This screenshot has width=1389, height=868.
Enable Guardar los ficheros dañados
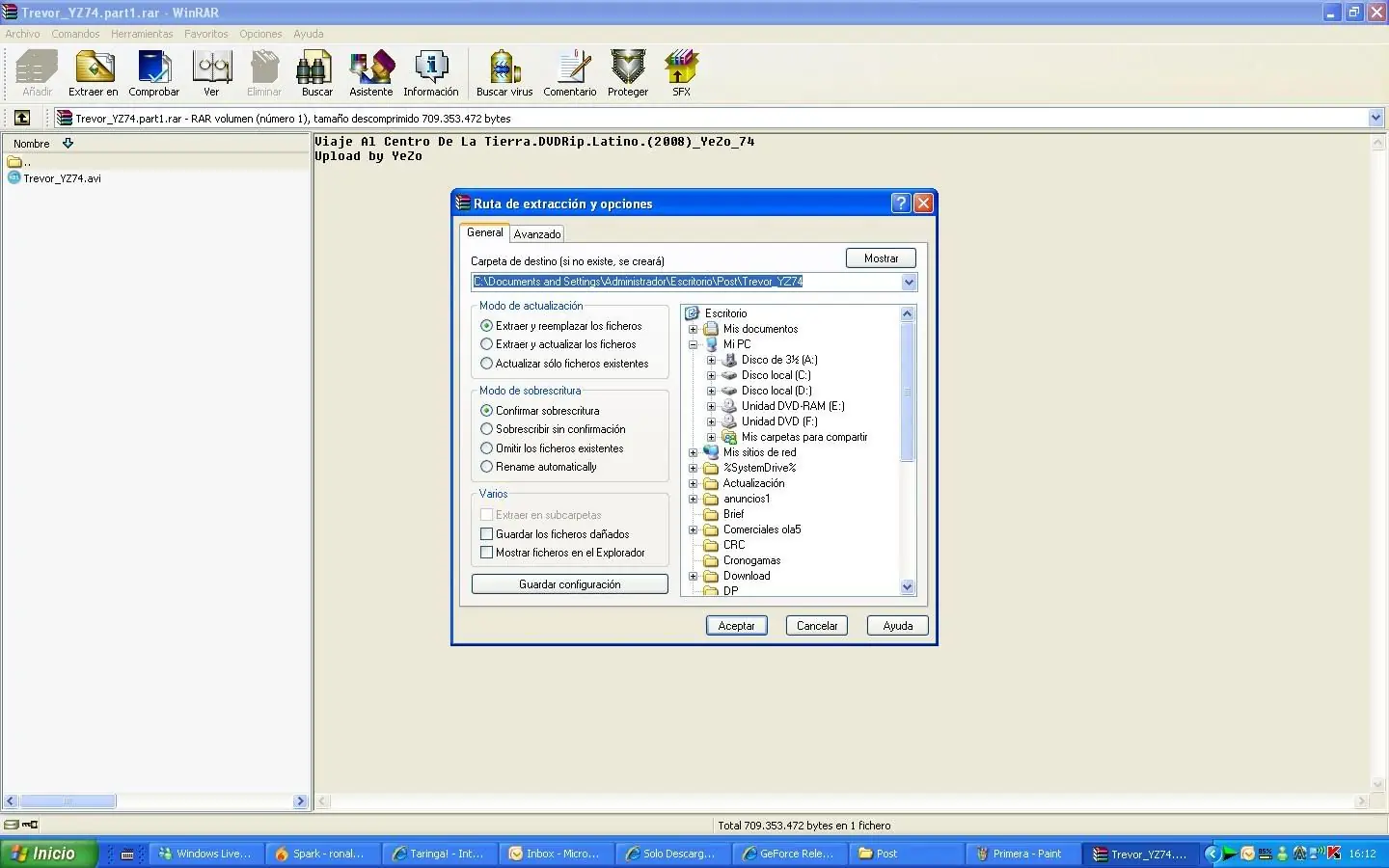click(555, 534)
